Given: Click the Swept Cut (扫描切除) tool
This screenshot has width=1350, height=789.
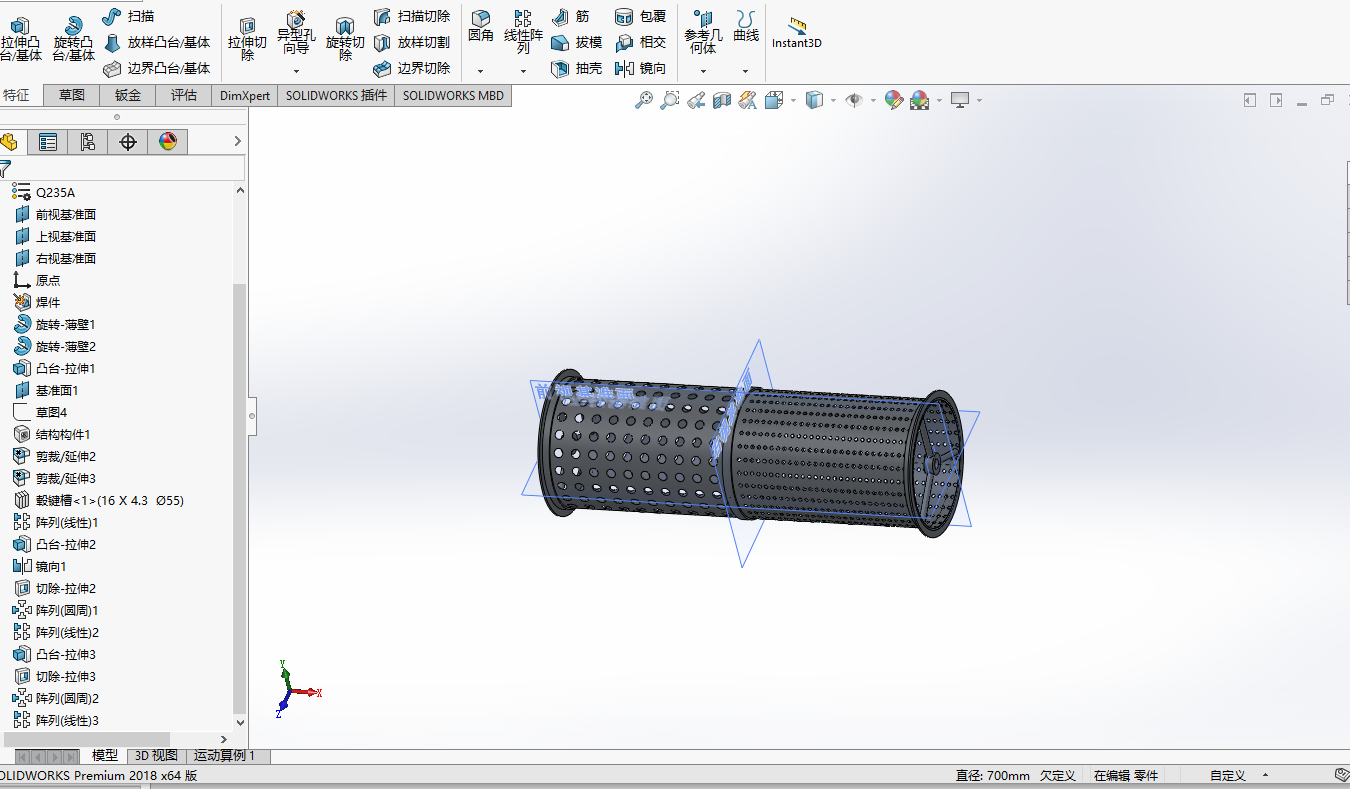Looking at the screenshot, I should click(x=411, y=16).
